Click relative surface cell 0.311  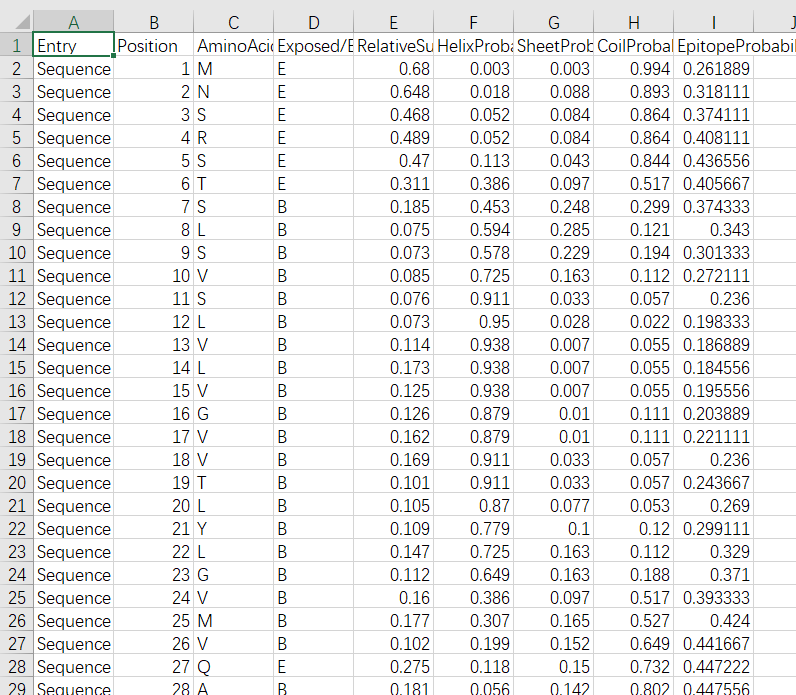pyautogui.click(x=393, y=184)
